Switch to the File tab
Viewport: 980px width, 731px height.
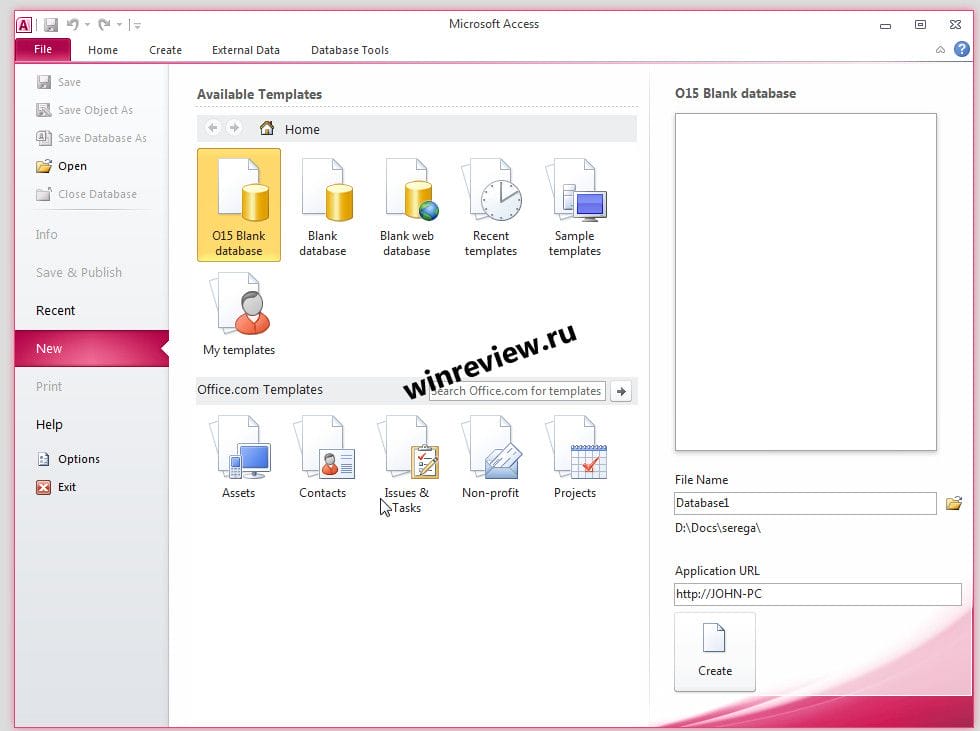click(x=43, y=49)
